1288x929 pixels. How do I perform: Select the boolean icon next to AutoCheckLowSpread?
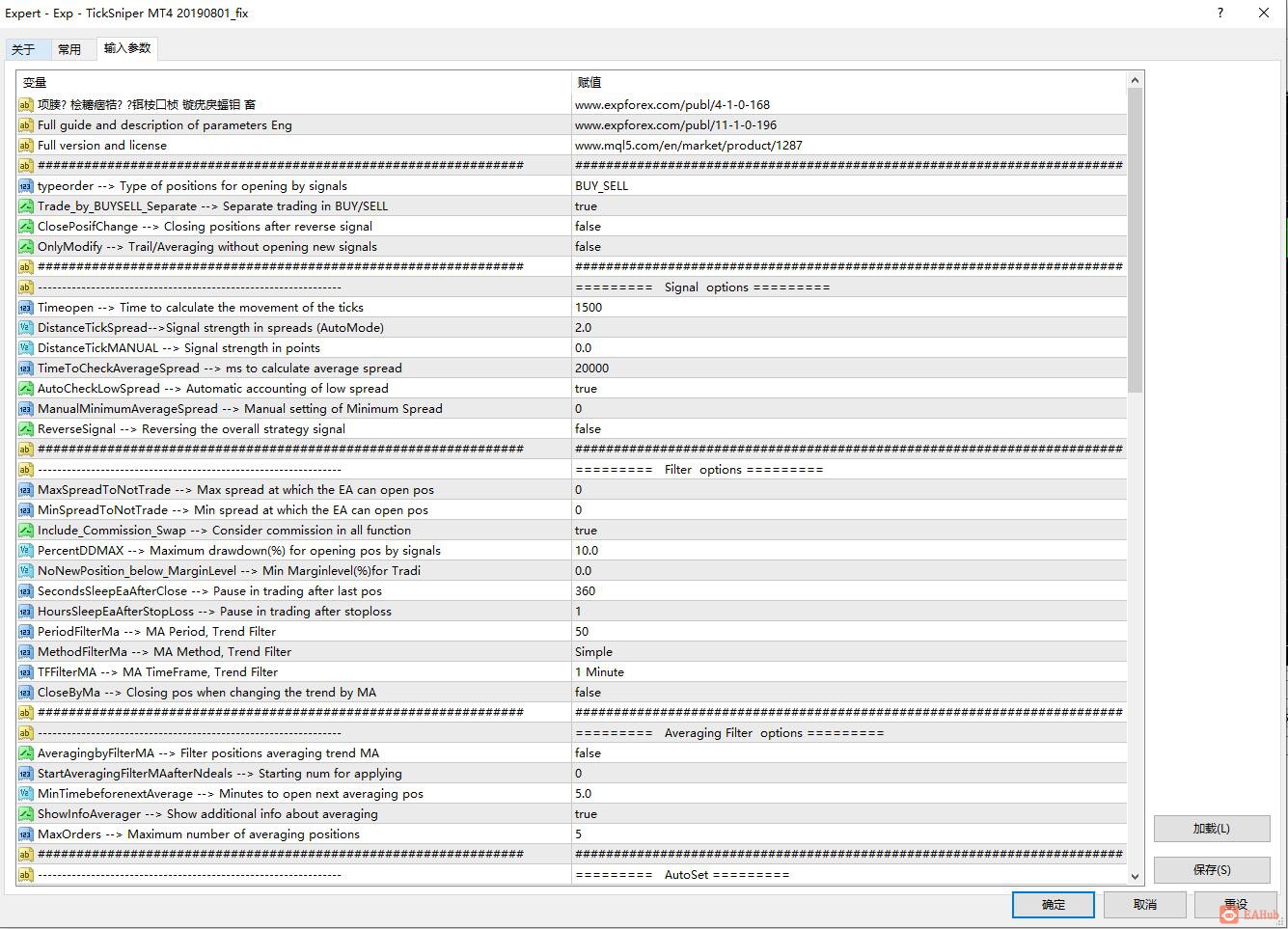pyautogui.click(x=26, y=389)
